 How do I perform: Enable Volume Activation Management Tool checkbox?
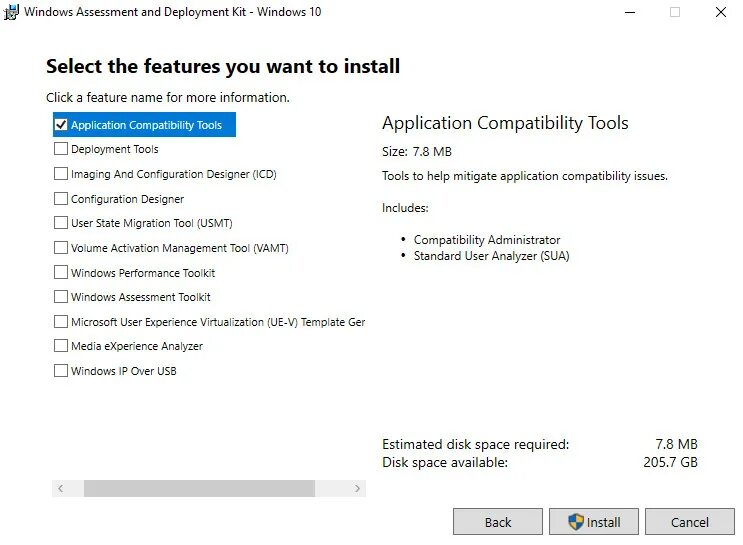coord(61,248)
